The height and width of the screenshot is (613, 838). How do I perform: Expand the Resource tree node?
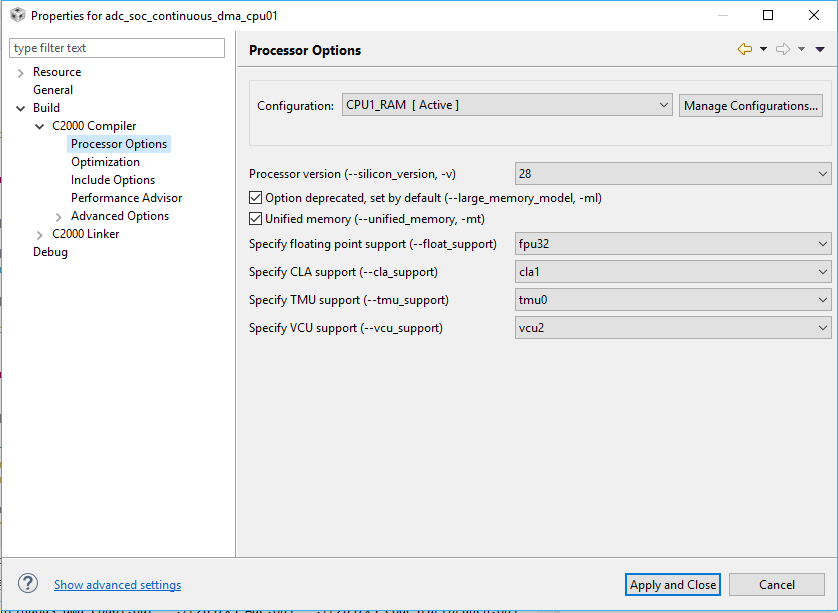tap(21, 72)
